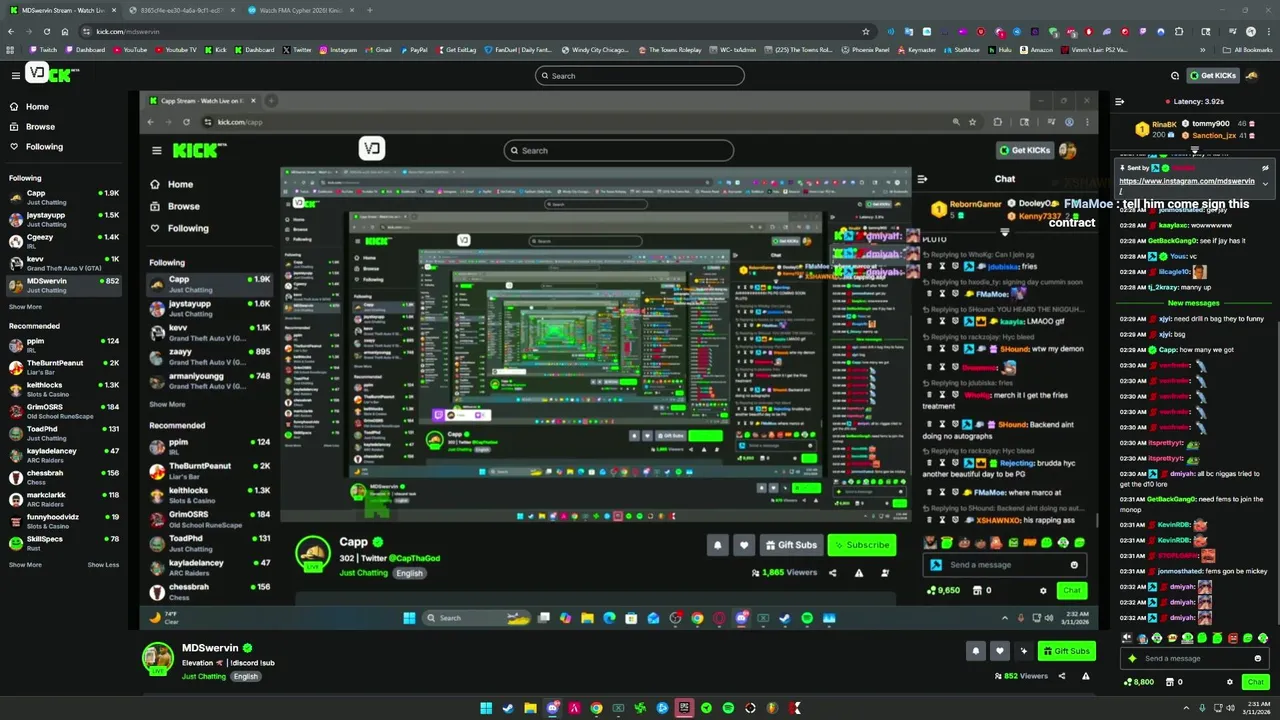Screen dimensions: 1280x720
Task: Open ppim recommended channel
Action: [64, 345]
